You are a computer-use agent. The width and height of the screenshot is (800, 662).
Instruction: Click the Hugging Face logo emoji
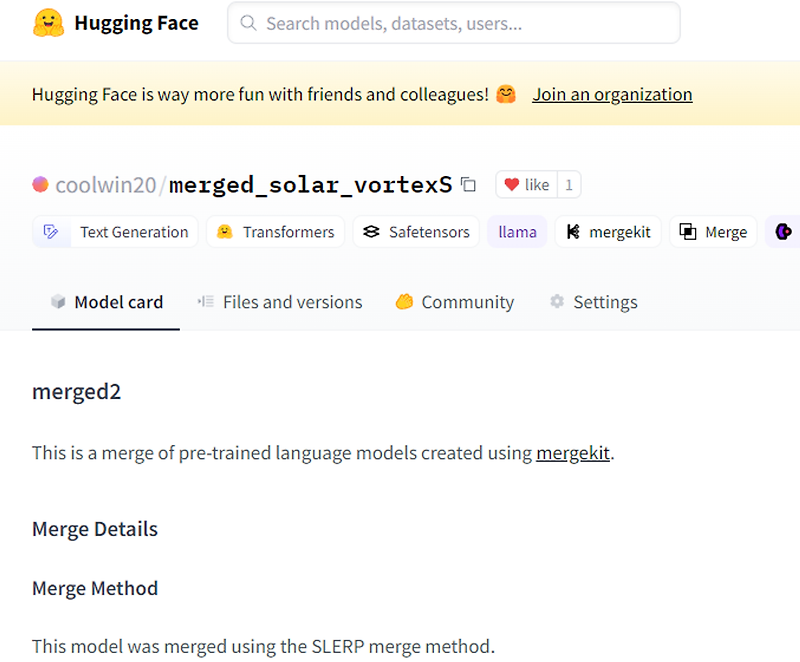coord(47,23)
